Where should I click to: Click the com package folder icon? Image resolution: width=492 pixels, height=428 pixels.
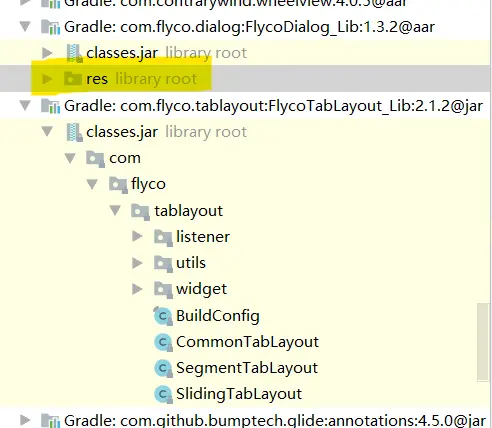pyautogui.click(x=96, y=159)
